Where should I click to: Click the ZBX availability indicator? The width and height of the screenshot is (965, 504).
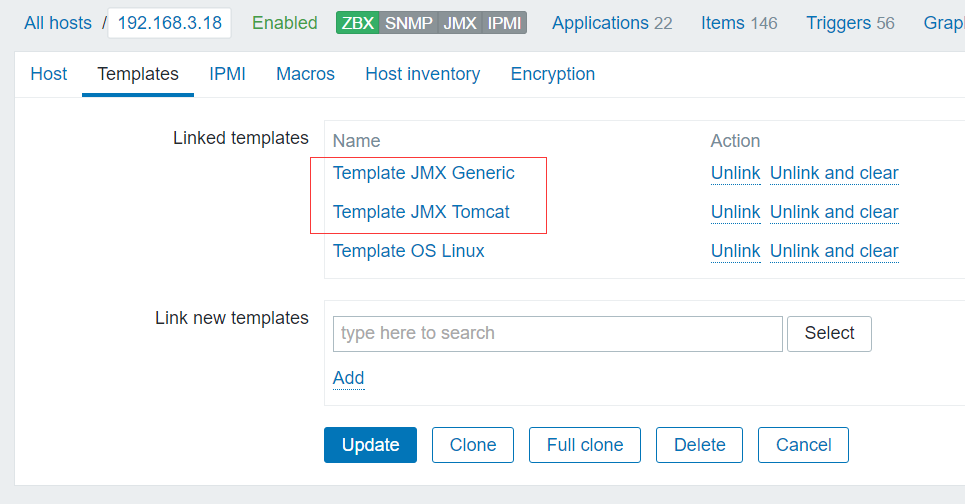(358, 23)
